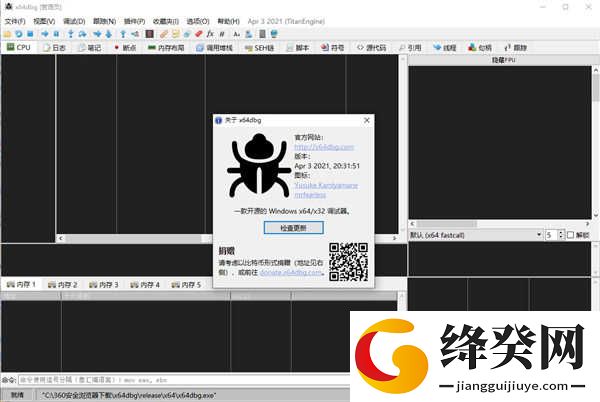Click the intermodular calls toolbar icon
This screenshot has width=600, height=402.
[249, 34]
